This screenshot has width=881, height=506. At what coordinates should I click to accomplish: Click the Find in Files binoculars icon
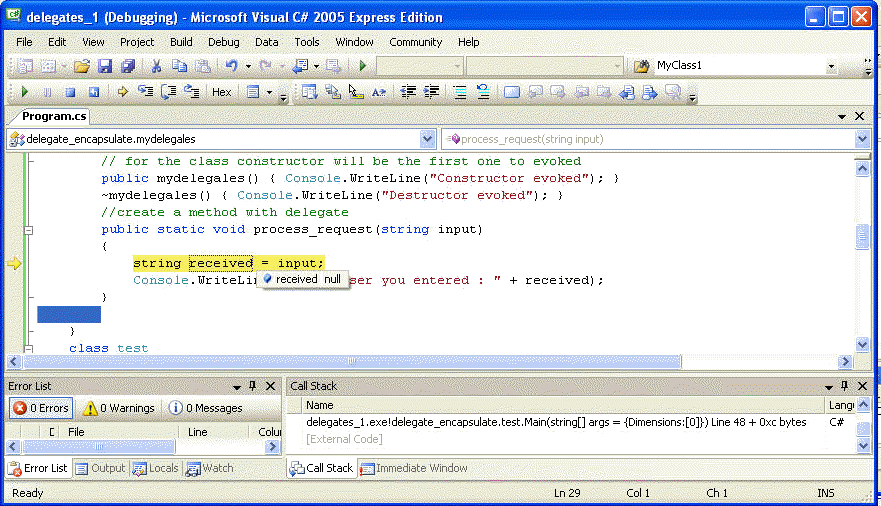(x=642, y=66)
